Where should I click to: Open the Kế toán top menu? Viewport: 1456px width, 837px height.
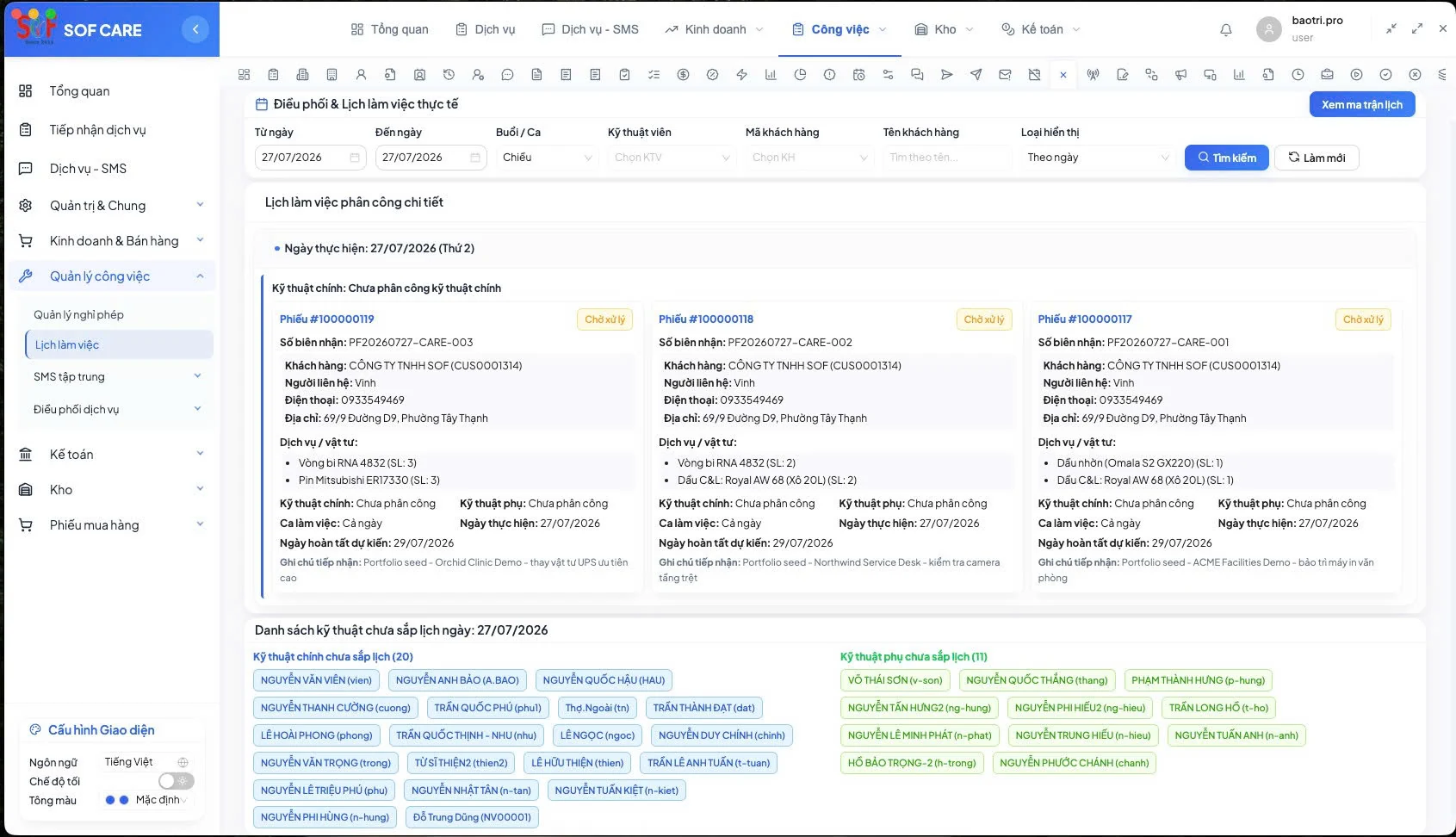[1041, 29]
